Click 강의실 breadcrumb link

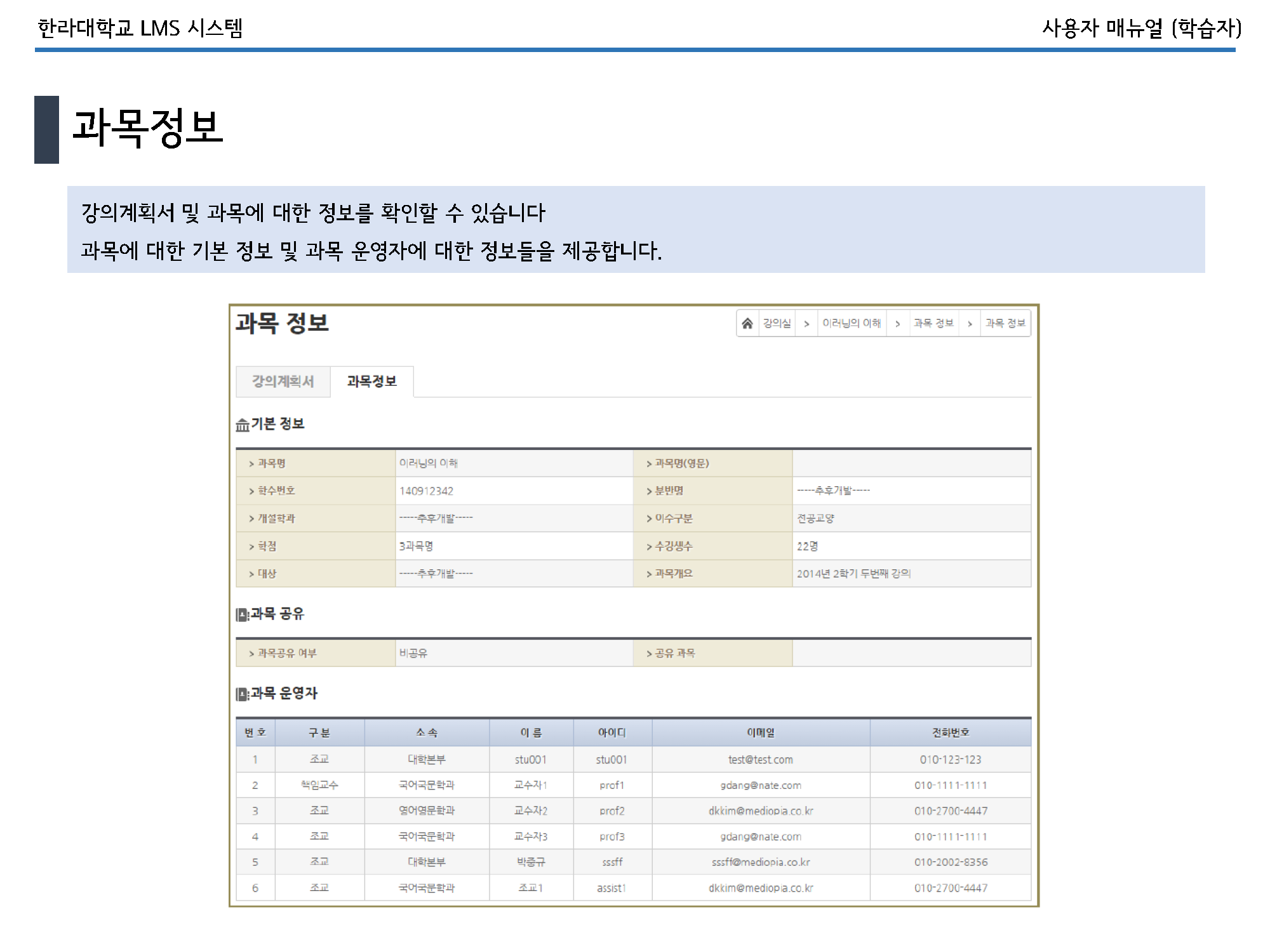(777, 324)
